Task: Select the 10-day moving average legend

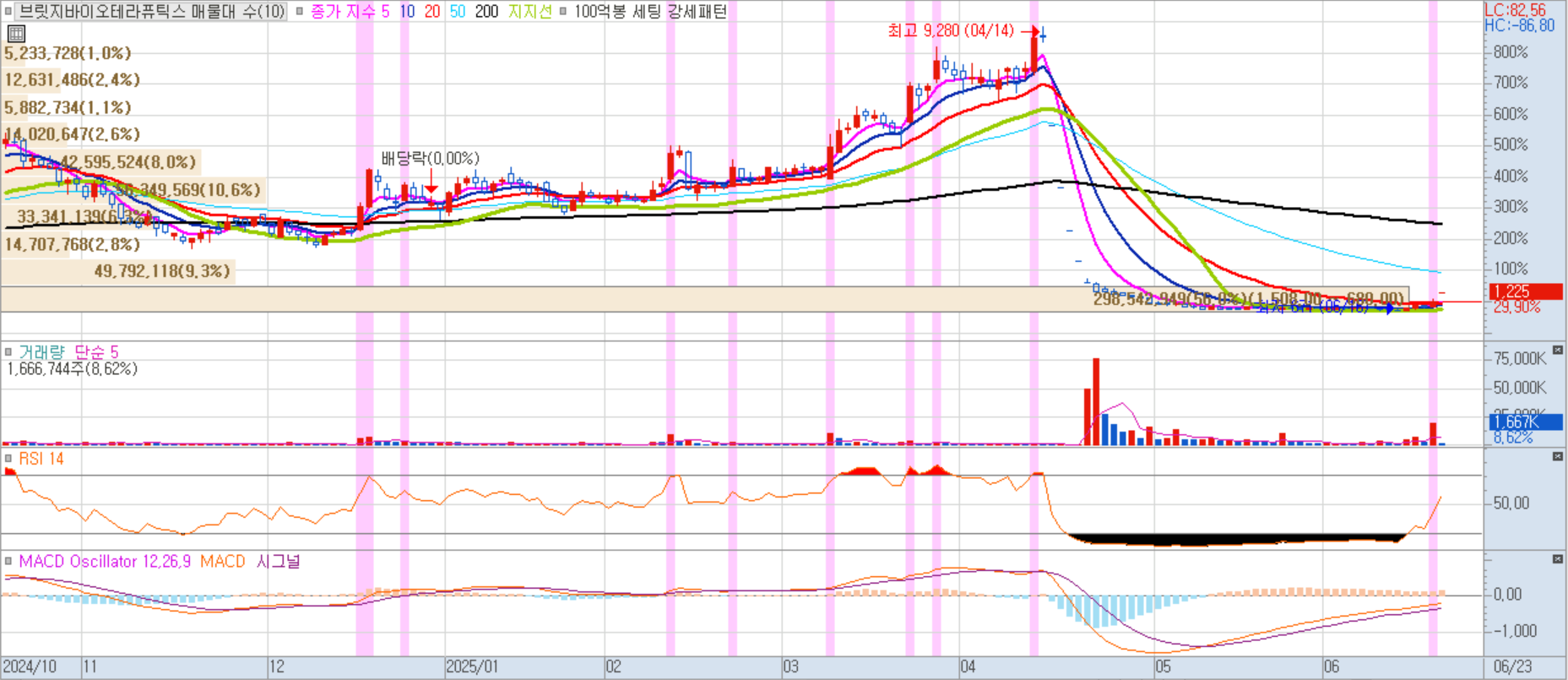Action: click(x=407, y=12)
